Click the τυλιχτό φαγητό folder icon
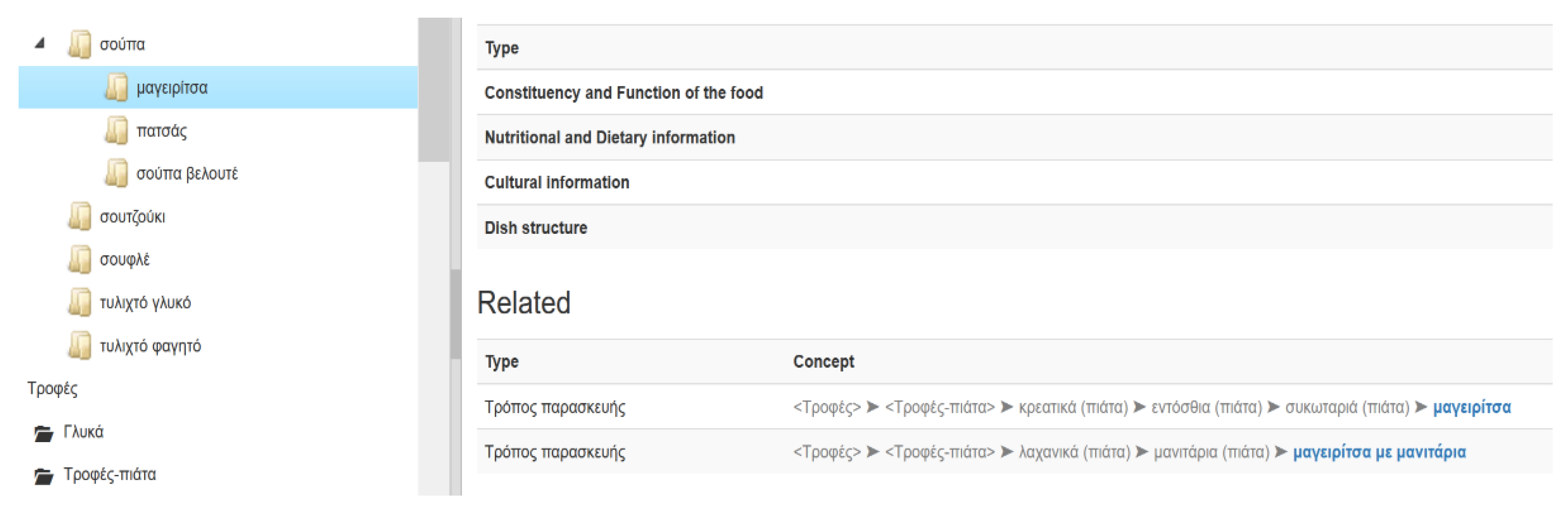Screen dimensions: 1568x510 [x=80, y=346]
